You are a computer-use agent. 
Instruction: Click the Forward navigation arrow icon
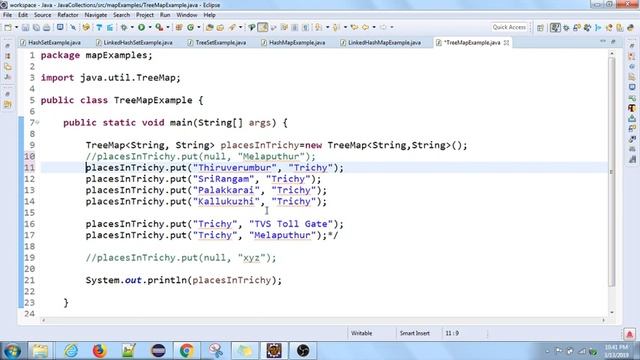coord(383,27)
